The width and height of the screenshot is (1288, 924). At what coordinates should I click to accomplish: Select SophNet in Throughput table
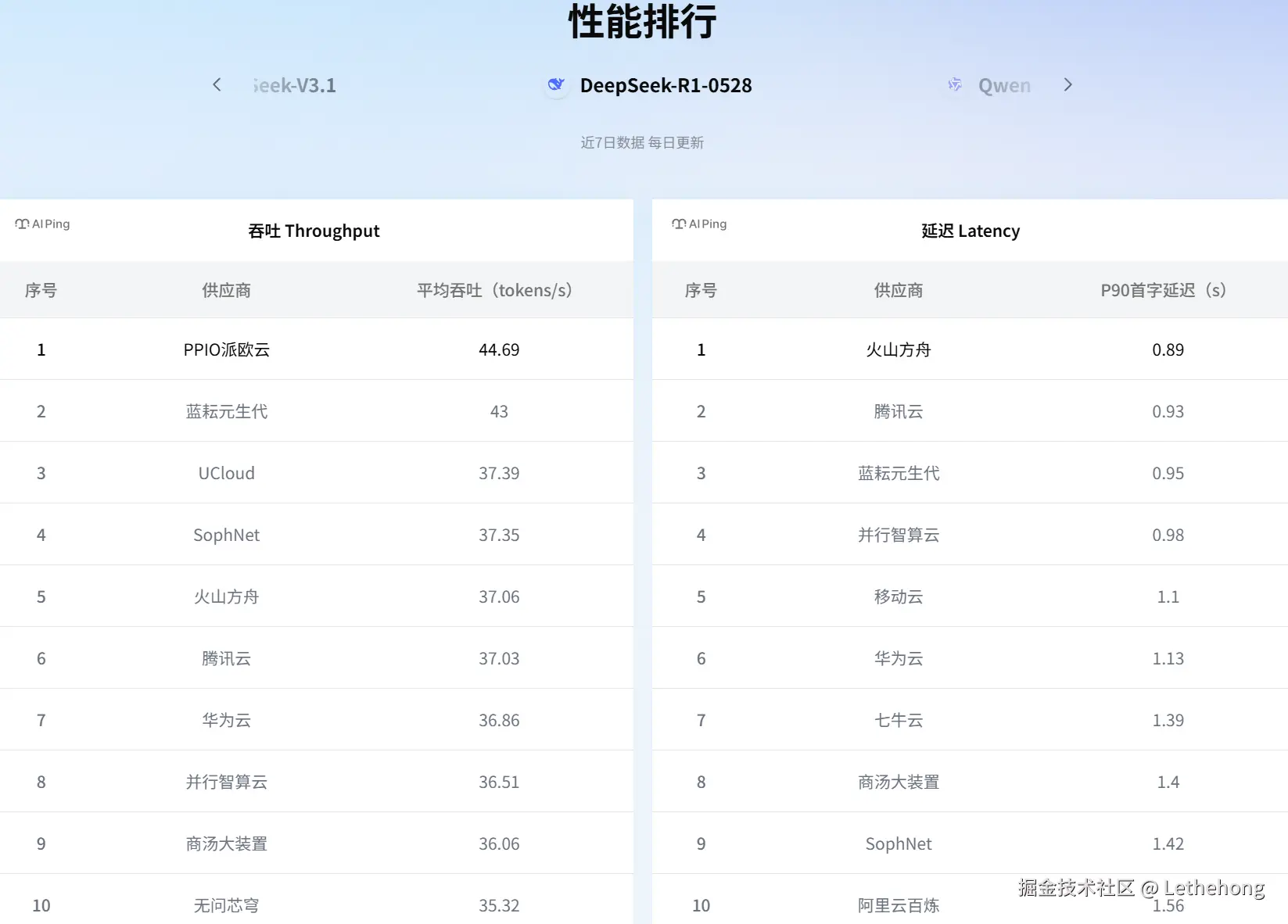tap(226, 535)
